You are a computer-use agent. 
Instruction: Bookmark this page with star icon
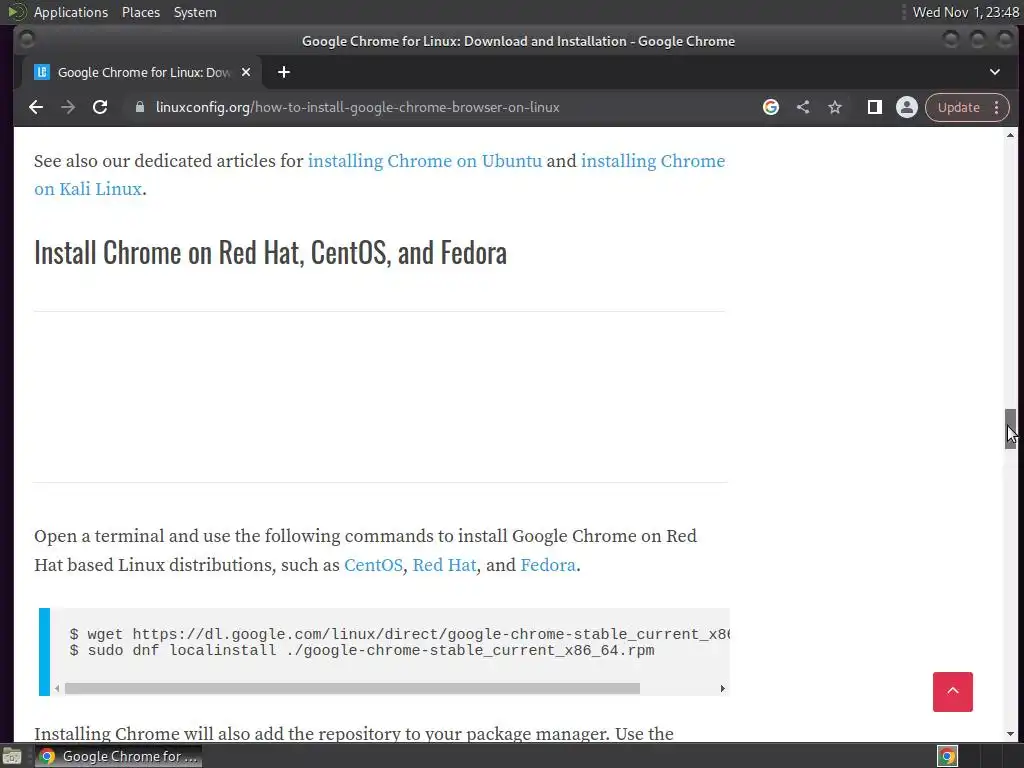(x=835, y=107)
